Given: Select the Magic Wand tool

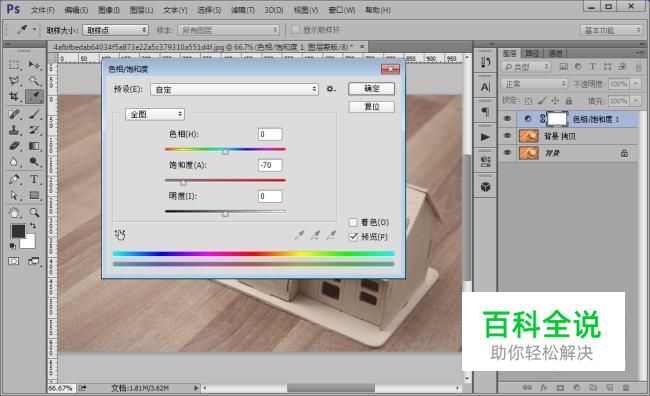Looking at the screenshot, I should pyautogui.click(x=34, y=80).
